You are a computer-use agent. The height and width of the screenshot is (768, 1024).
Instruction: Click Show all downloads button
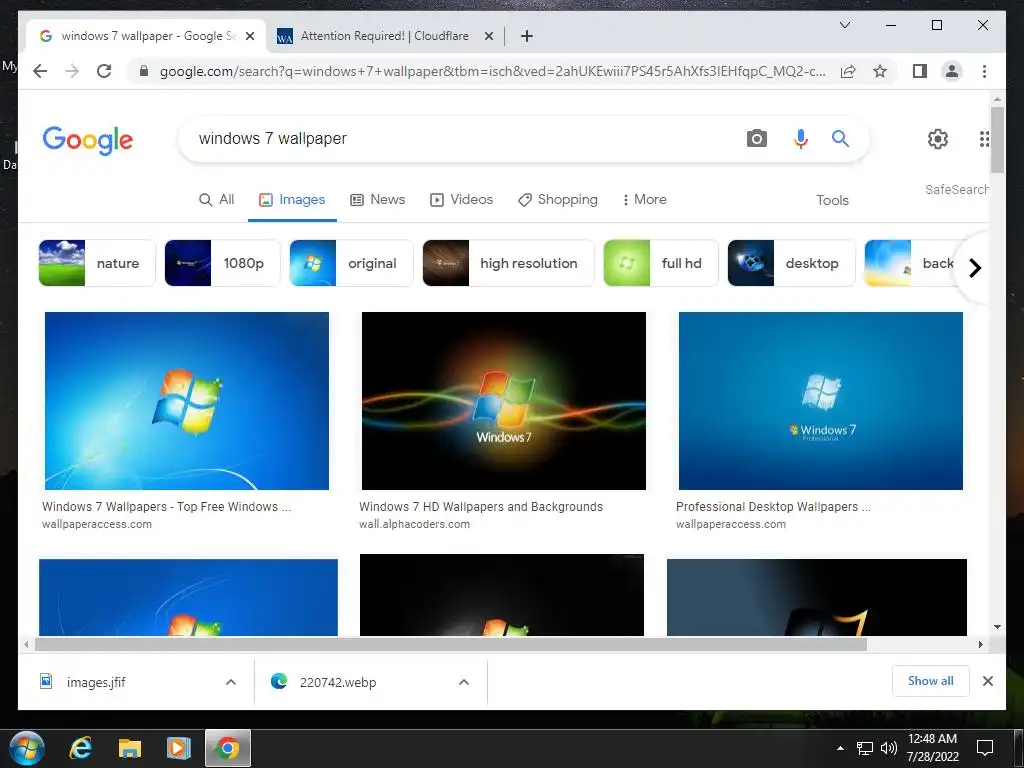click(931, 681)
